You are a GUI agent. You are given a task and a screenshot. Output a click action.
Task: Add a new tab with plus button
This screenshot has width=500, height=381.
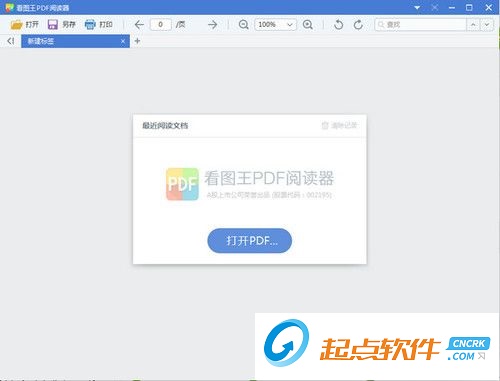click(x=137, y=41)
